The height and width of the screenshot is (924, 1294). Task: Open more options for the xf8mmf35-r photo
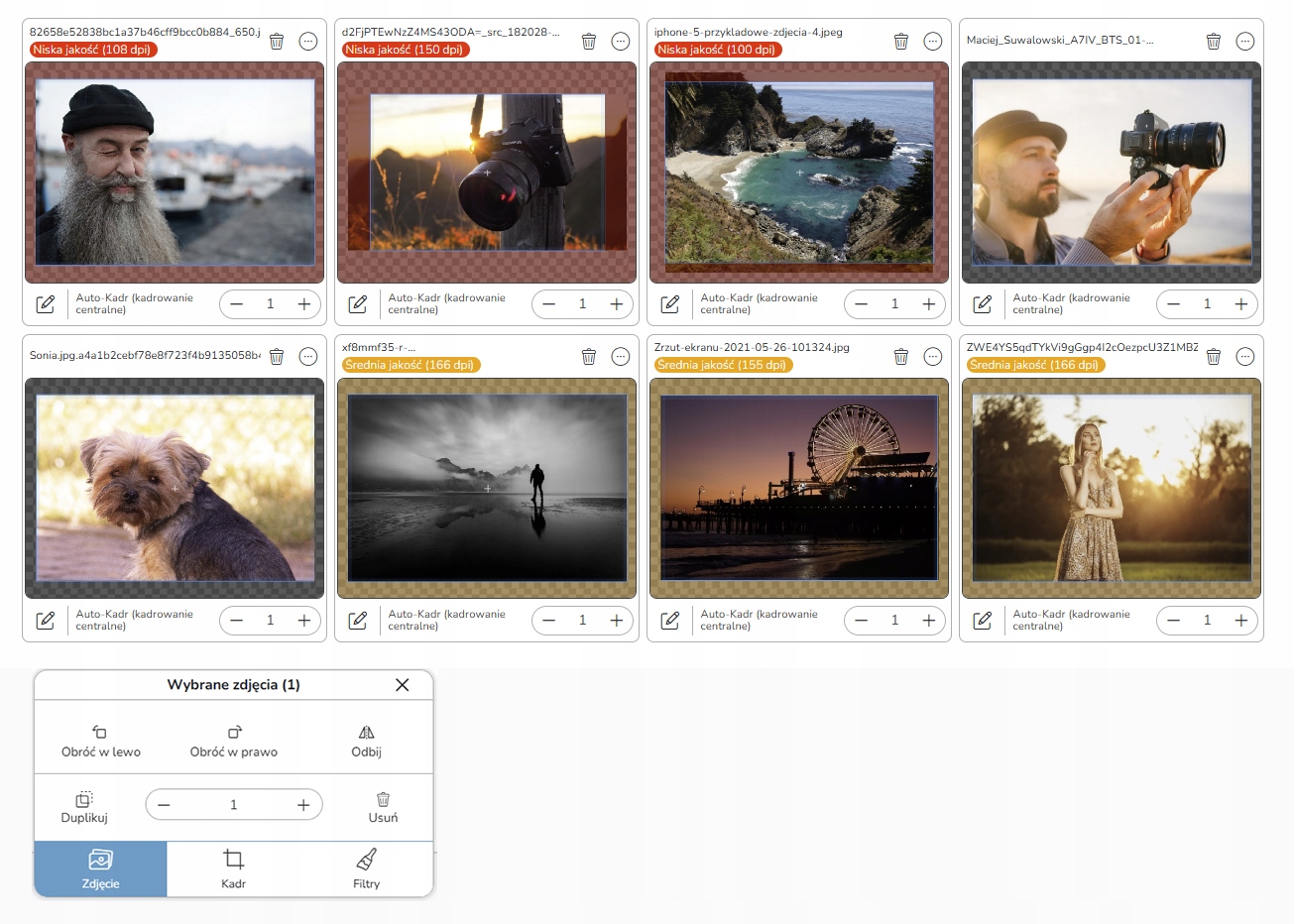pyautogui.click(x=621, y=356)
